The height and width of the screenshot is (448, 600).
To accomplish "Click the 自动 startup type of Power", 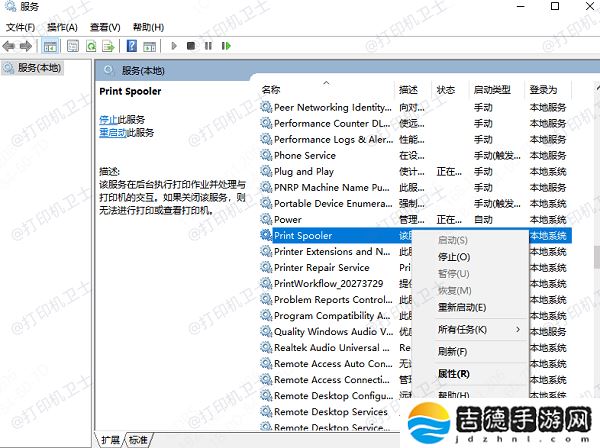I will (x=483, y=219).
